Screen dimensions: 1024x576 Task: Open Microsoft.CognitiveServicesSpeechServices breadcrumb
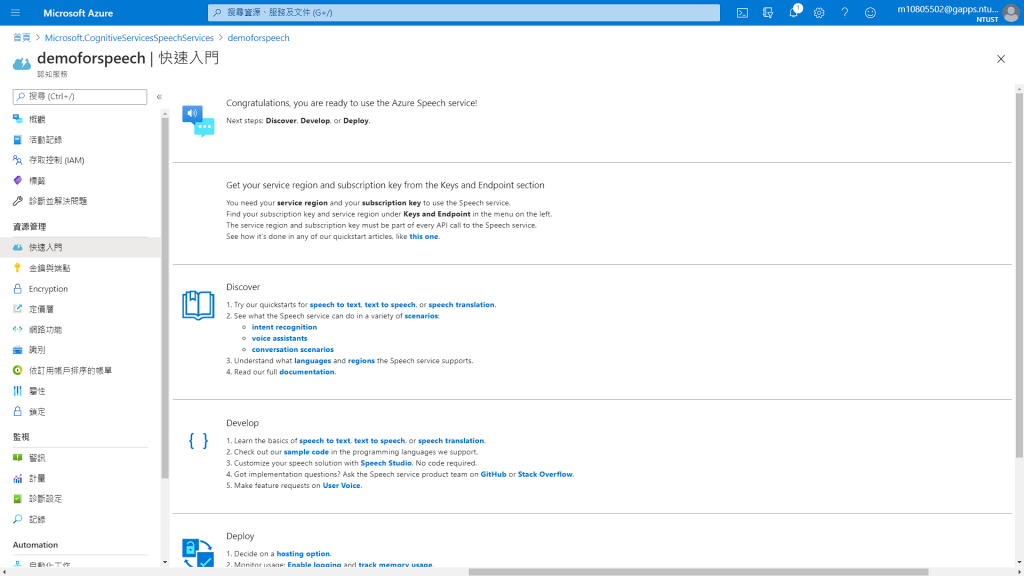click(129, 38)
